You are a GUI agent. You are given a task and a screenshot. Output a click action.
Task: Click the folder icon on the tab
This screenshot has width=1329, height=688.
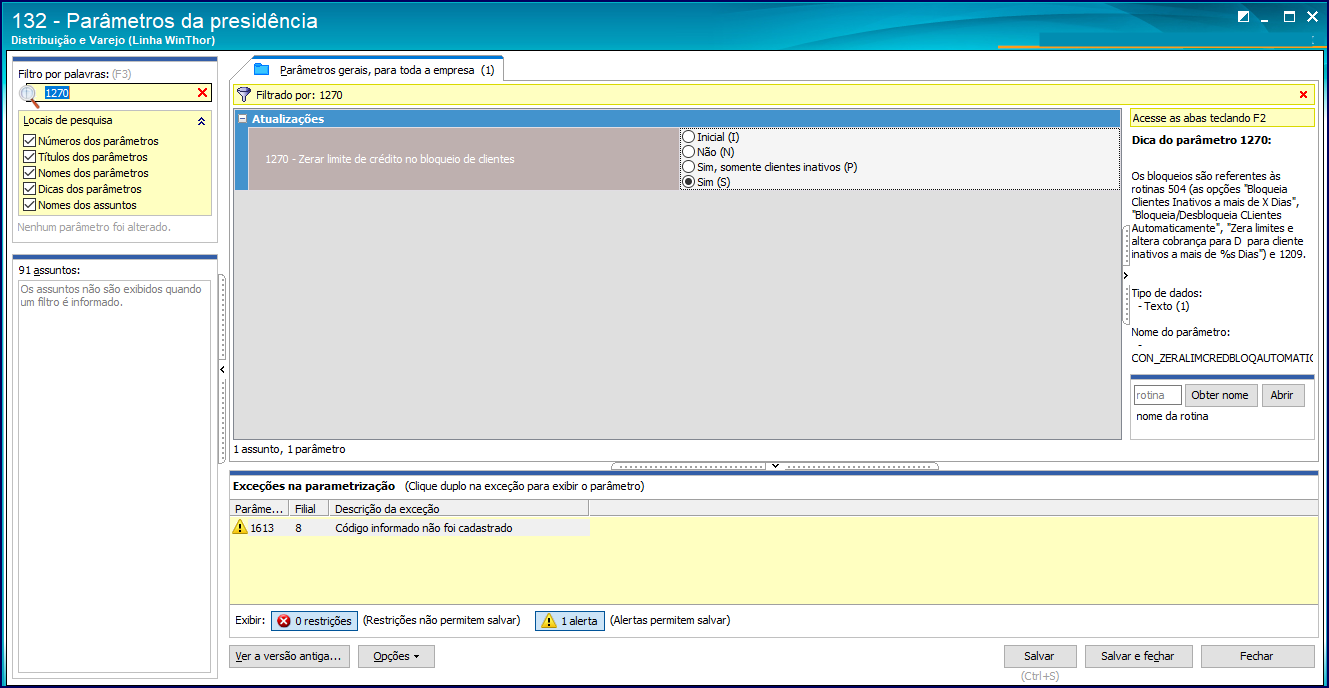tap(262, 70)
